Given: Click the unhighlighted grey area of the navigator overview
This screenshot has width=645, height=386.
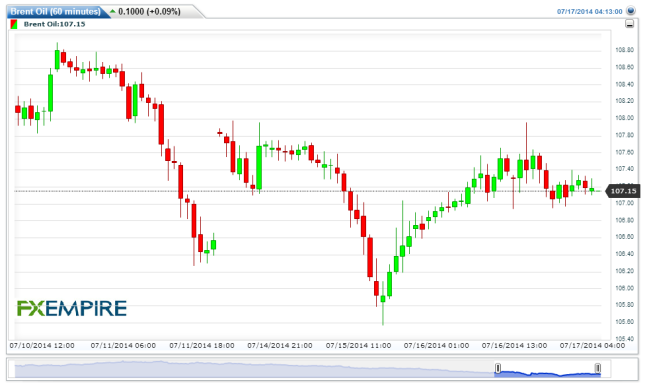Looking at the screenshot, I should click(254, 369).
